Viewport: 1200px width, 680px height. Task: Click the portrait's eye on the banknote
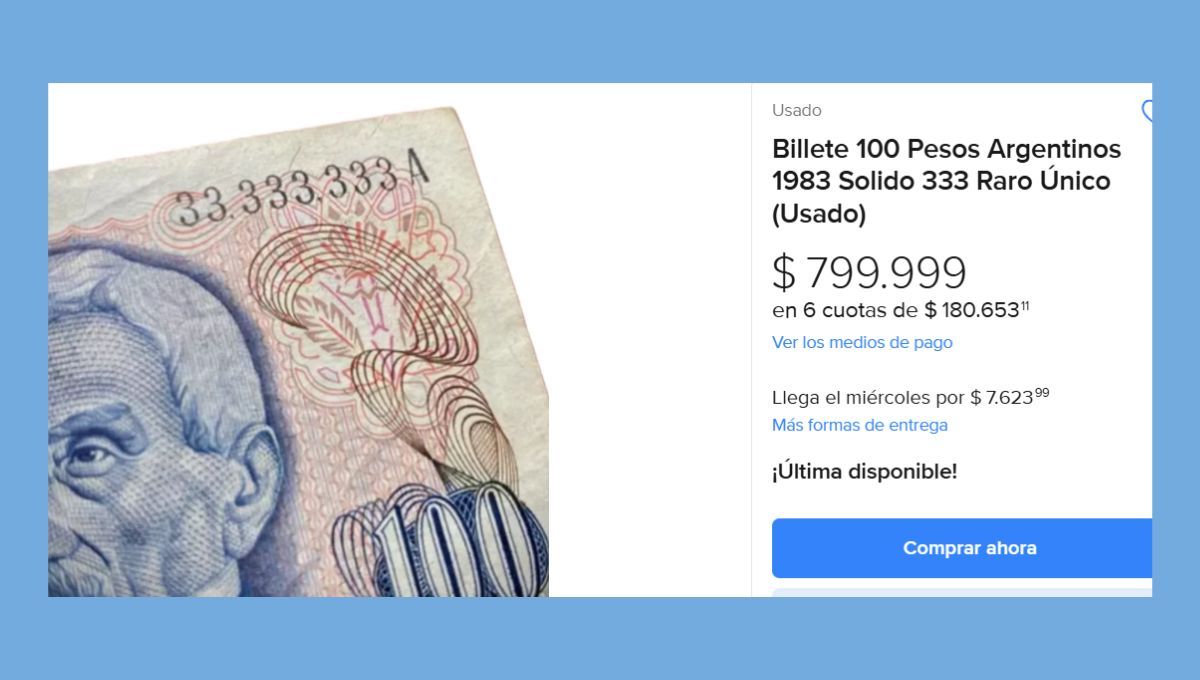tap(90, 459)
